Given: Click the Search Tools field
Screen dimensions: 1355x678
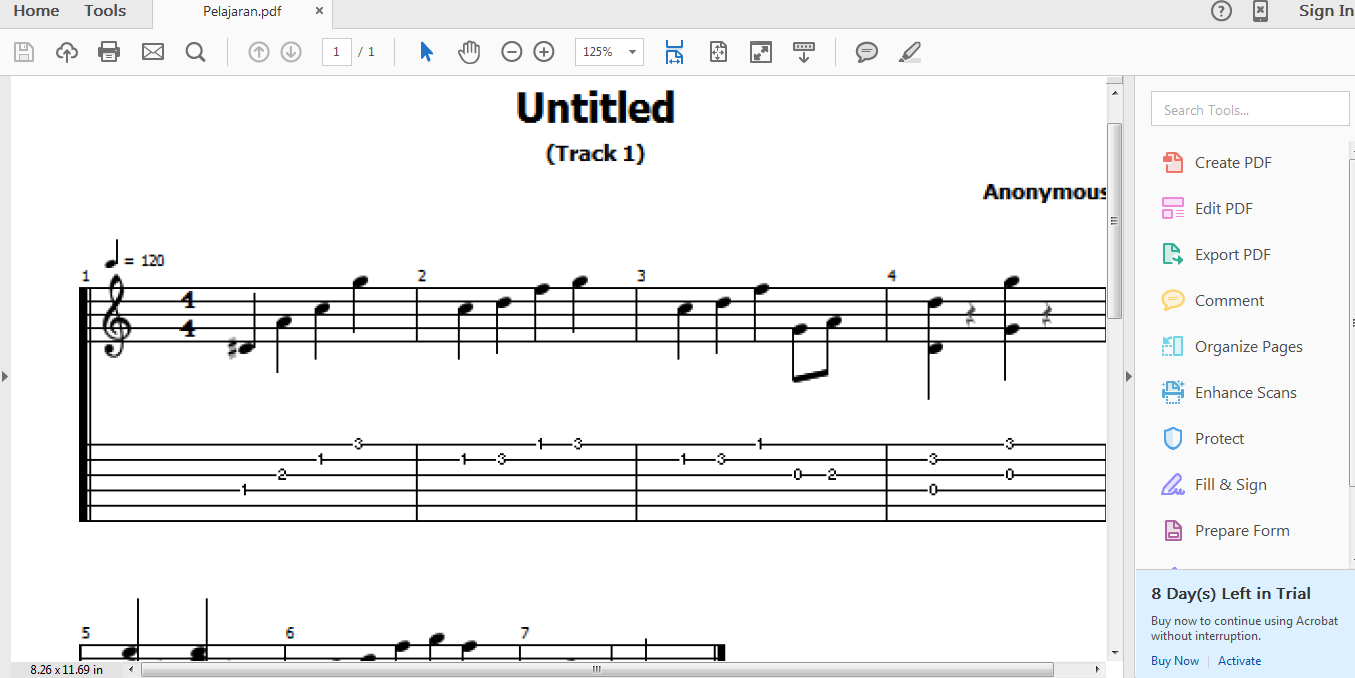Looking at the screenshot, I should pyautogui.click(x=1250, y=110).
